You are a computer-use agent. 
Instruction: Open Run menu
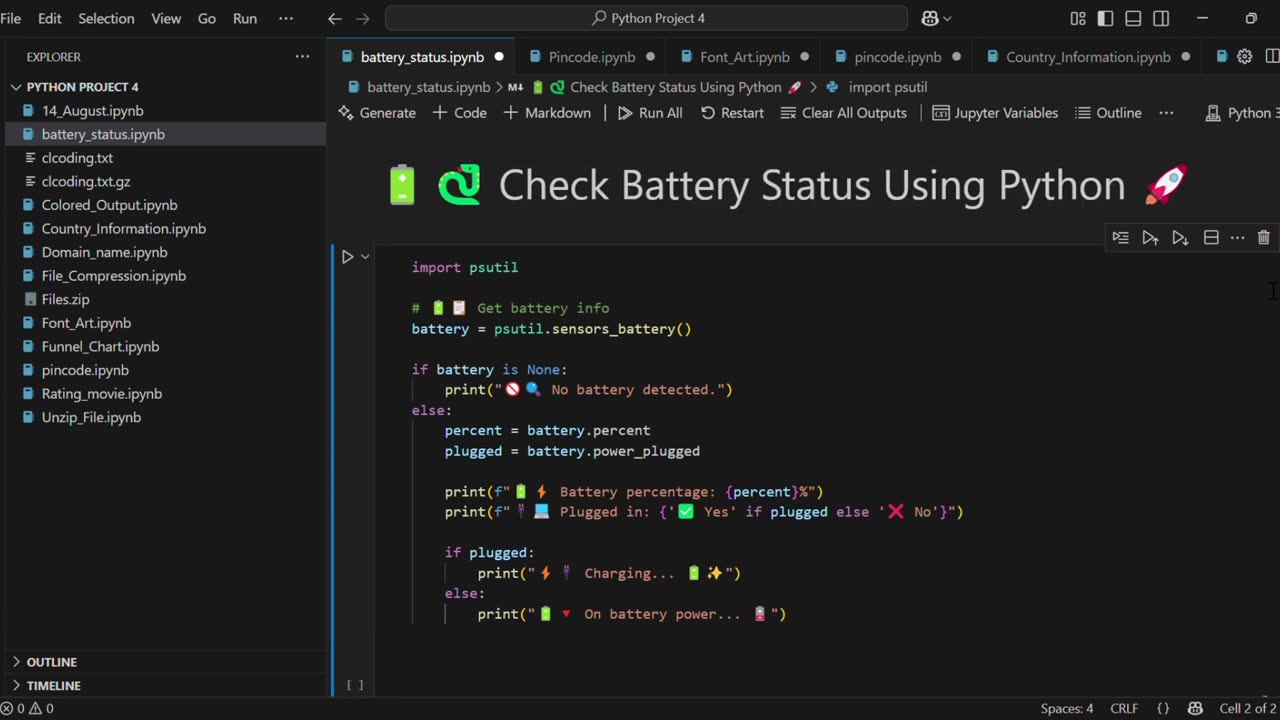tap(245, 18)
